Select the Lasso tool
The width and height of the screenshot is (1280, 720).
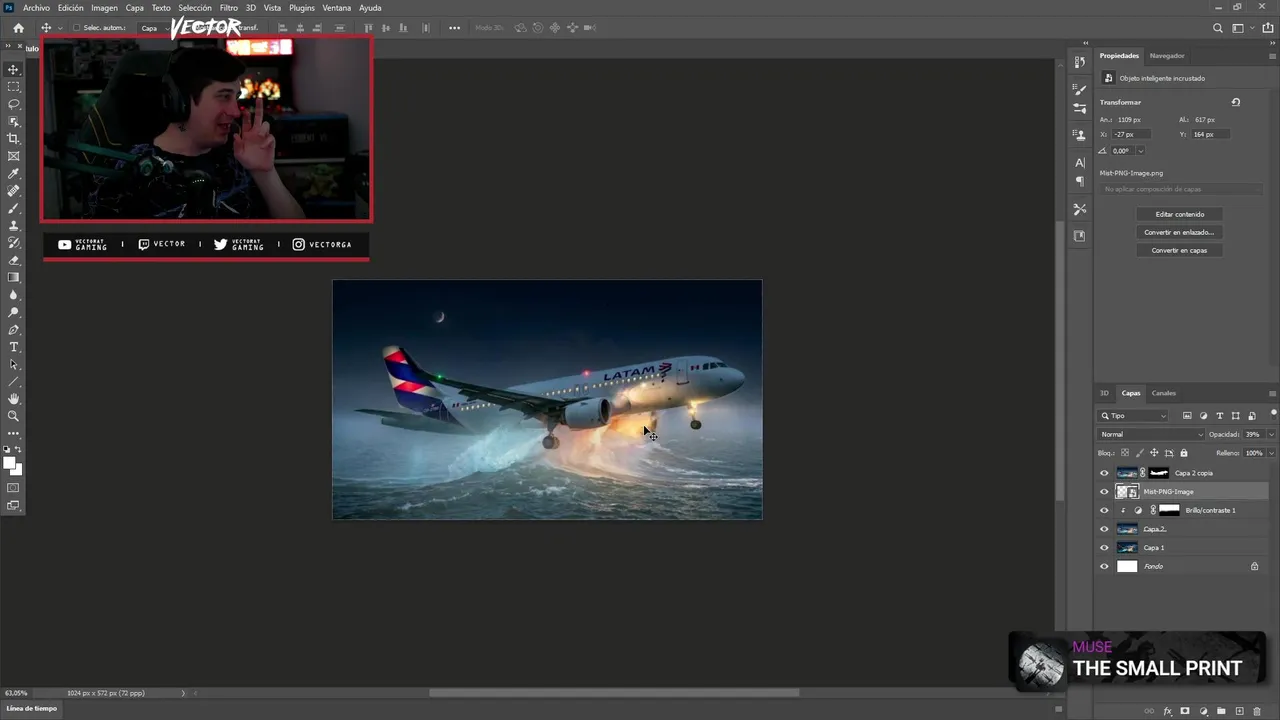click(14, 104)
